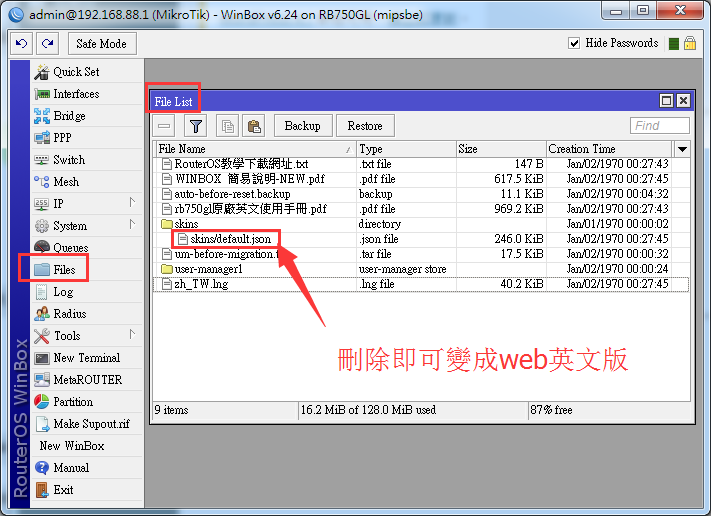Click the Queues icon in sidebar
The image size is (711, 516).
coord(42,247)
